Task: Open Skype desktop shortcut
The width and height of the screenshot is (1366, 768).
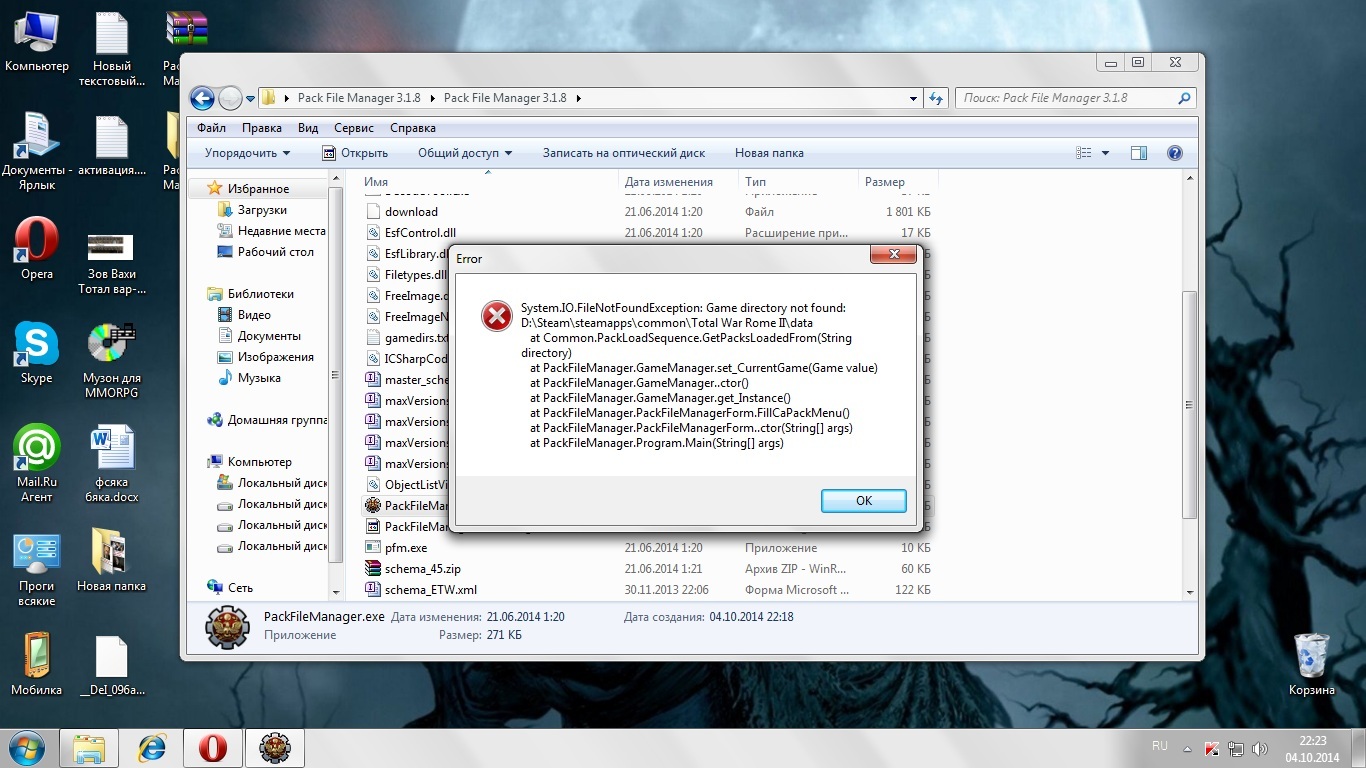Action: click(37, 353)
